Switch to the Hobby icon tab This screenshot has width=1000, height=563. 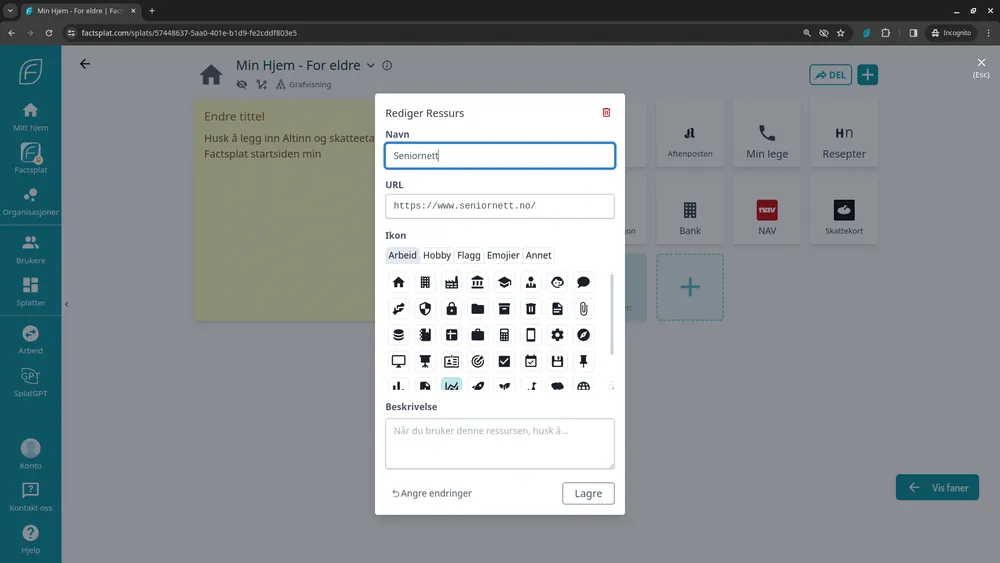click(x=437, y=255)
